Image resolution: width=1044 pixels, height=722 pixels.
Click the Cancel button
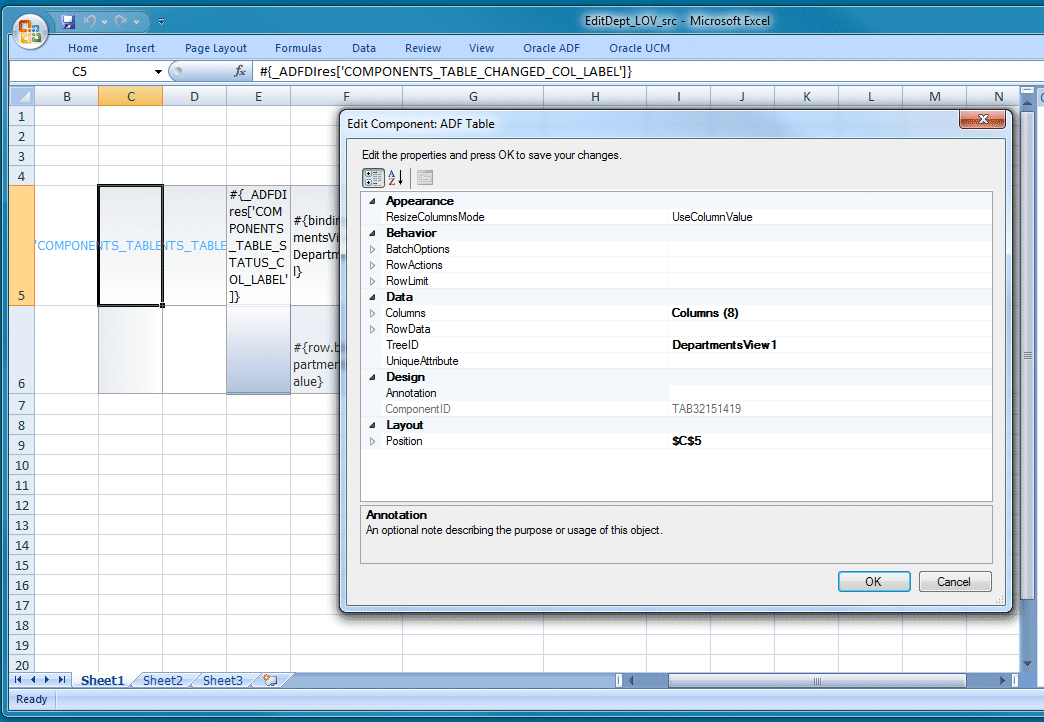955,581
